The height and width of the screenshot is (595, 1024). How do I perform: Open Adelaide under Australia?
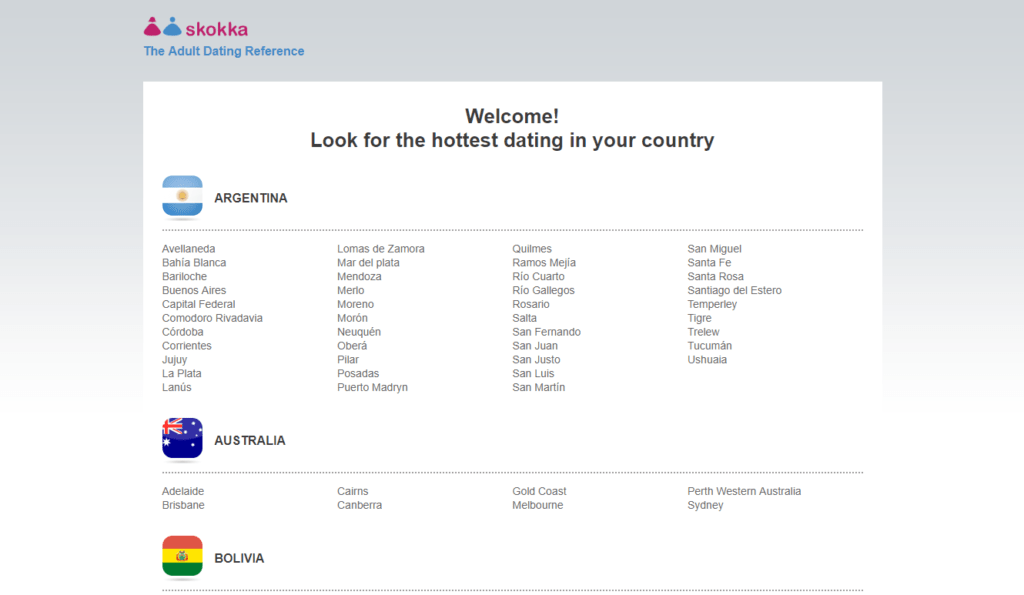(x=183, y=491)
